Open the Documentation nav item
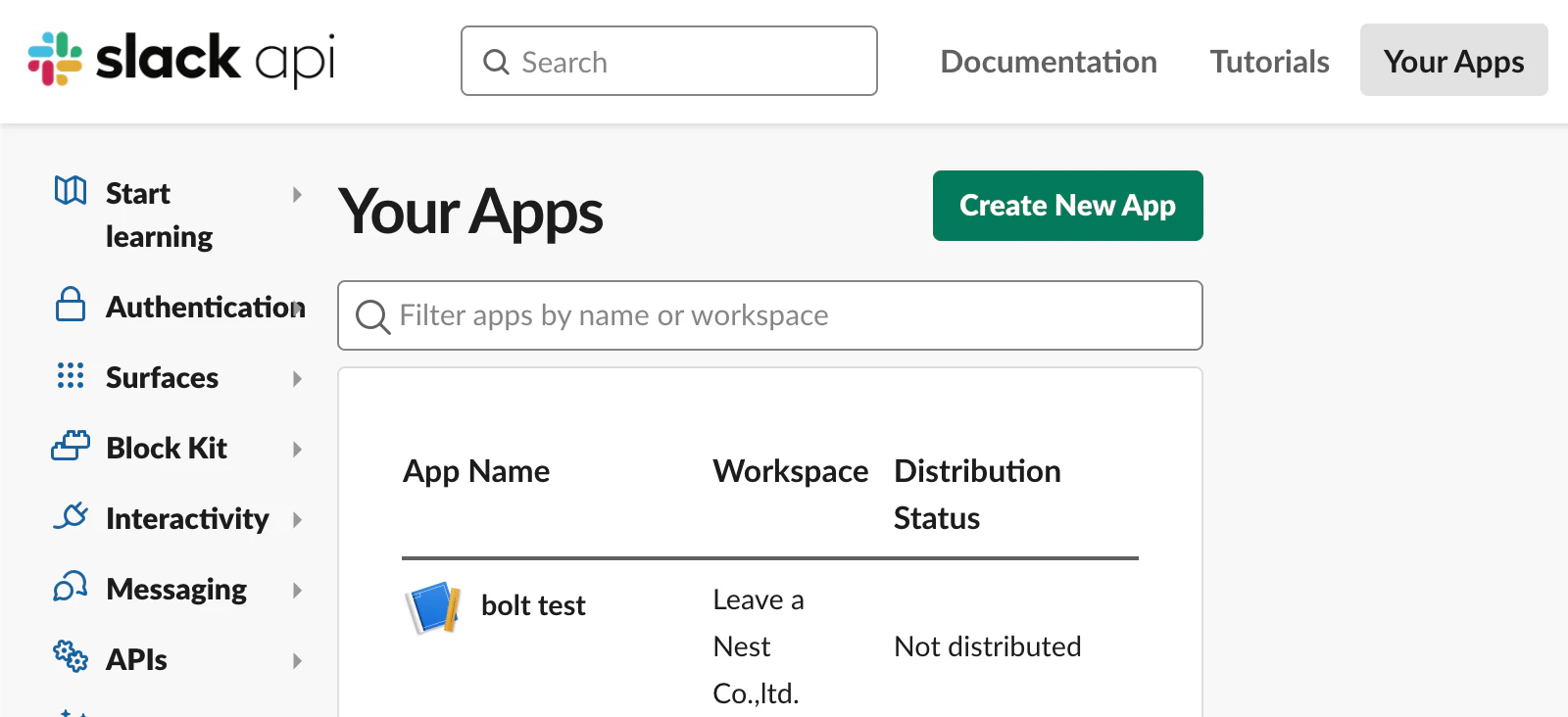 [x=1049, y=62]
